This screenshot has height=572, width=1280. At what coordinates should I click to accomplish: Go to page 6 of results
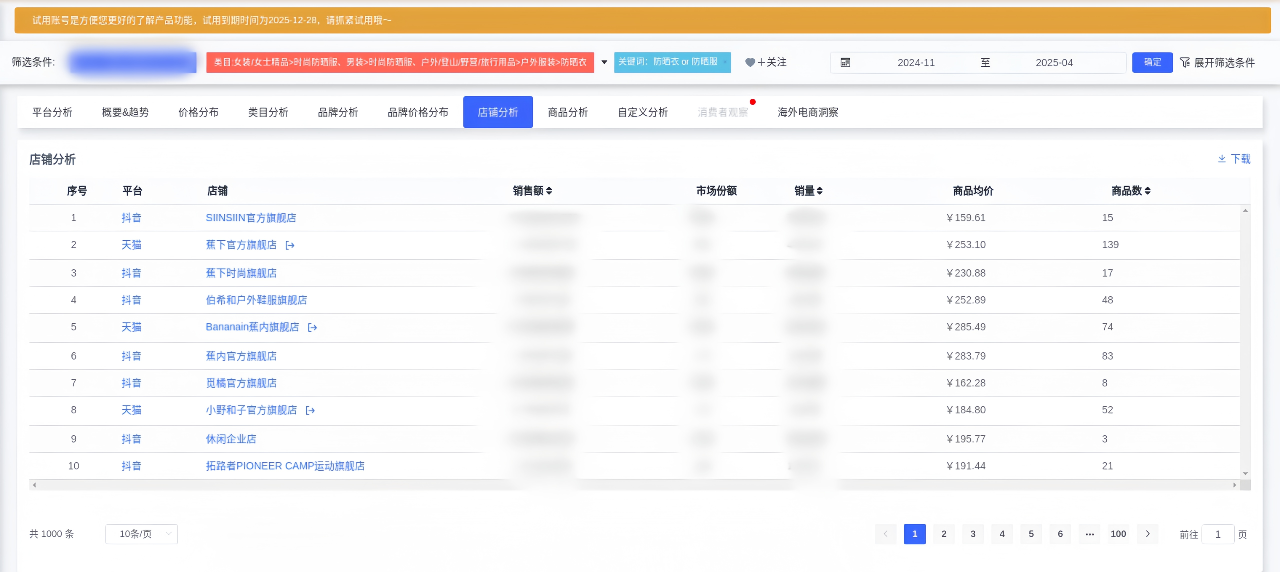click(x=1060, y=534)
